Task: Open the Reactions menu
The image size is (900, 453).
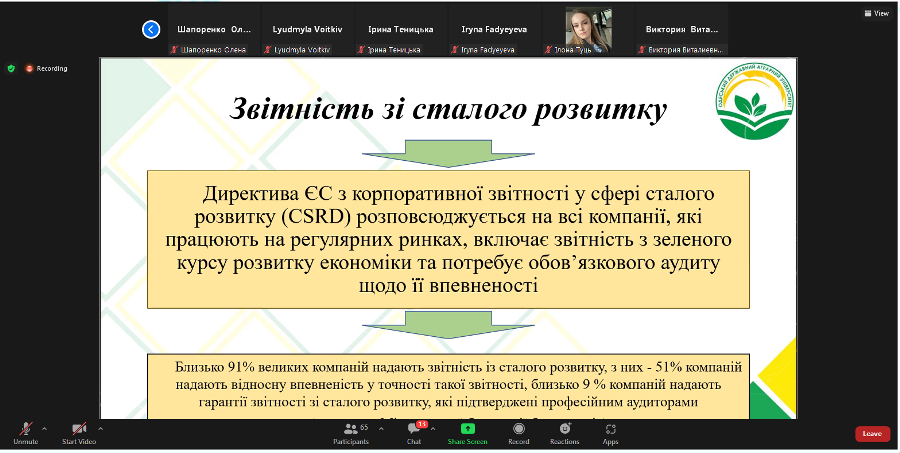Action: tap(564, 431)
